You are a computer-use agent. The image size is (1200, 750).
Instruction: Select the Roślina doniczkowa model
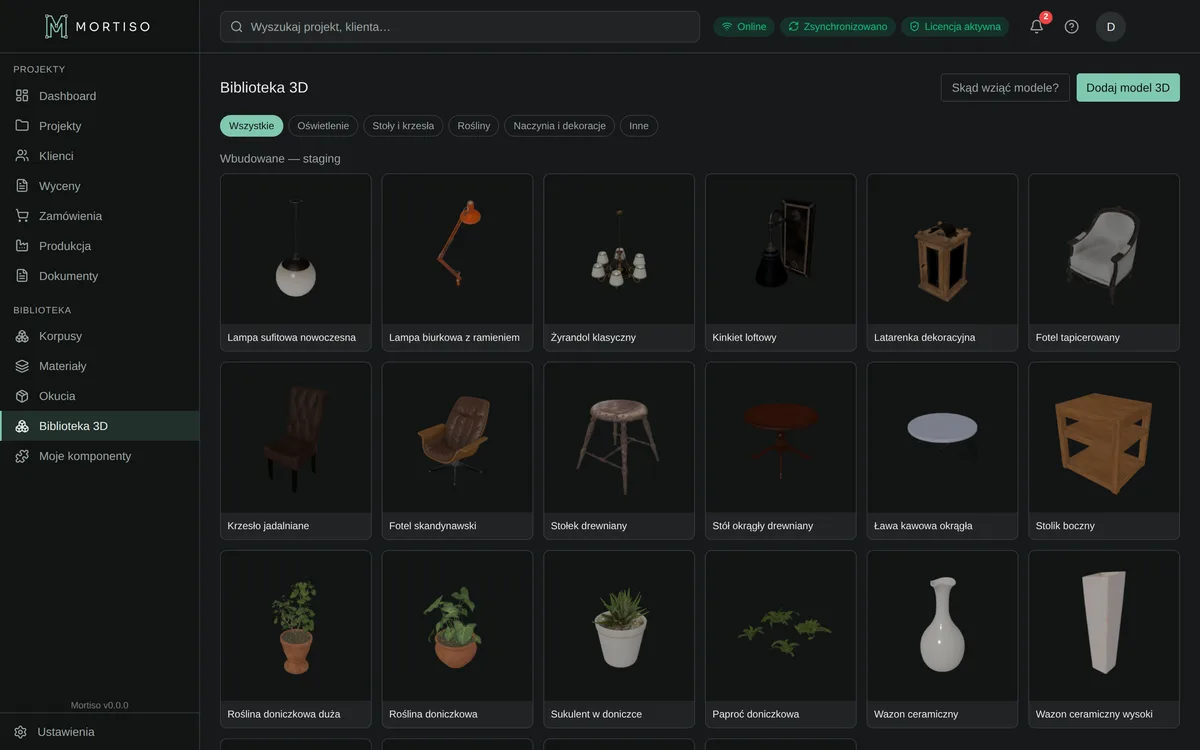point(458,639)
